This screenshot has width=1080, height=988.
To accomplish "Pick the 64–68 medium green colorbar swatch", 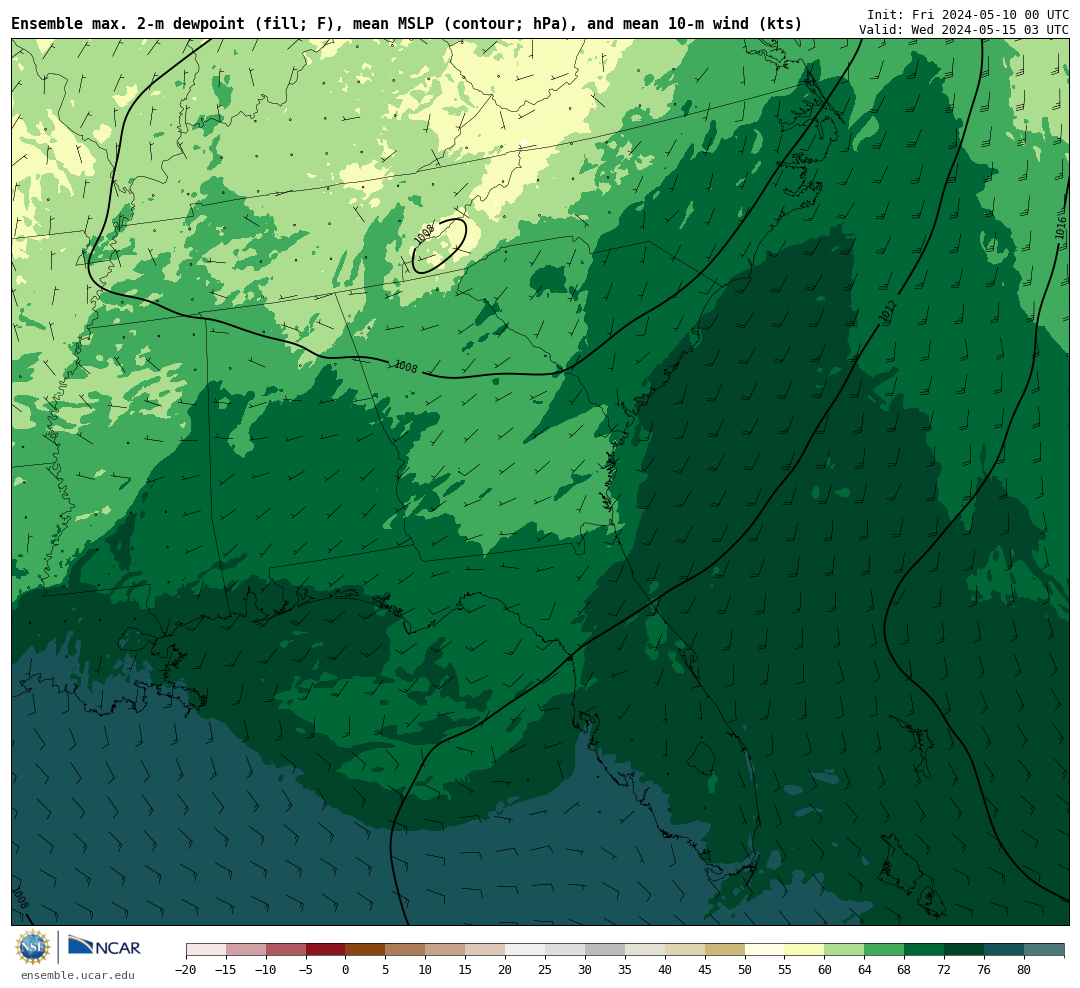I will pyautogui.click(x=884, y=950).
